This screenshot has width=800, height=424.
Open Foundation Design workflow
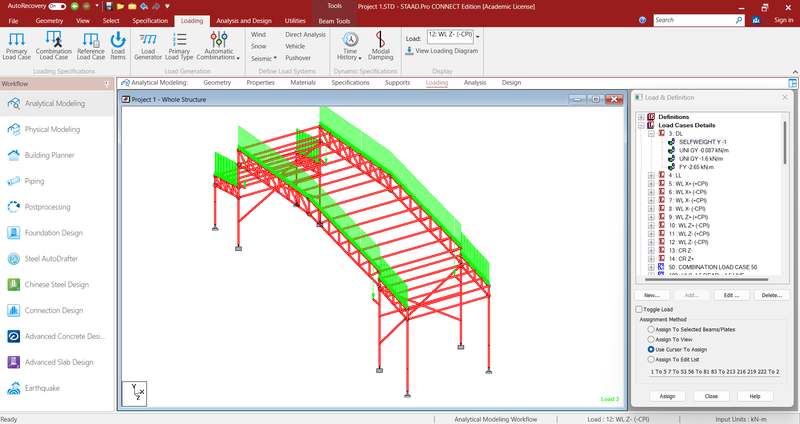point(57,233)
